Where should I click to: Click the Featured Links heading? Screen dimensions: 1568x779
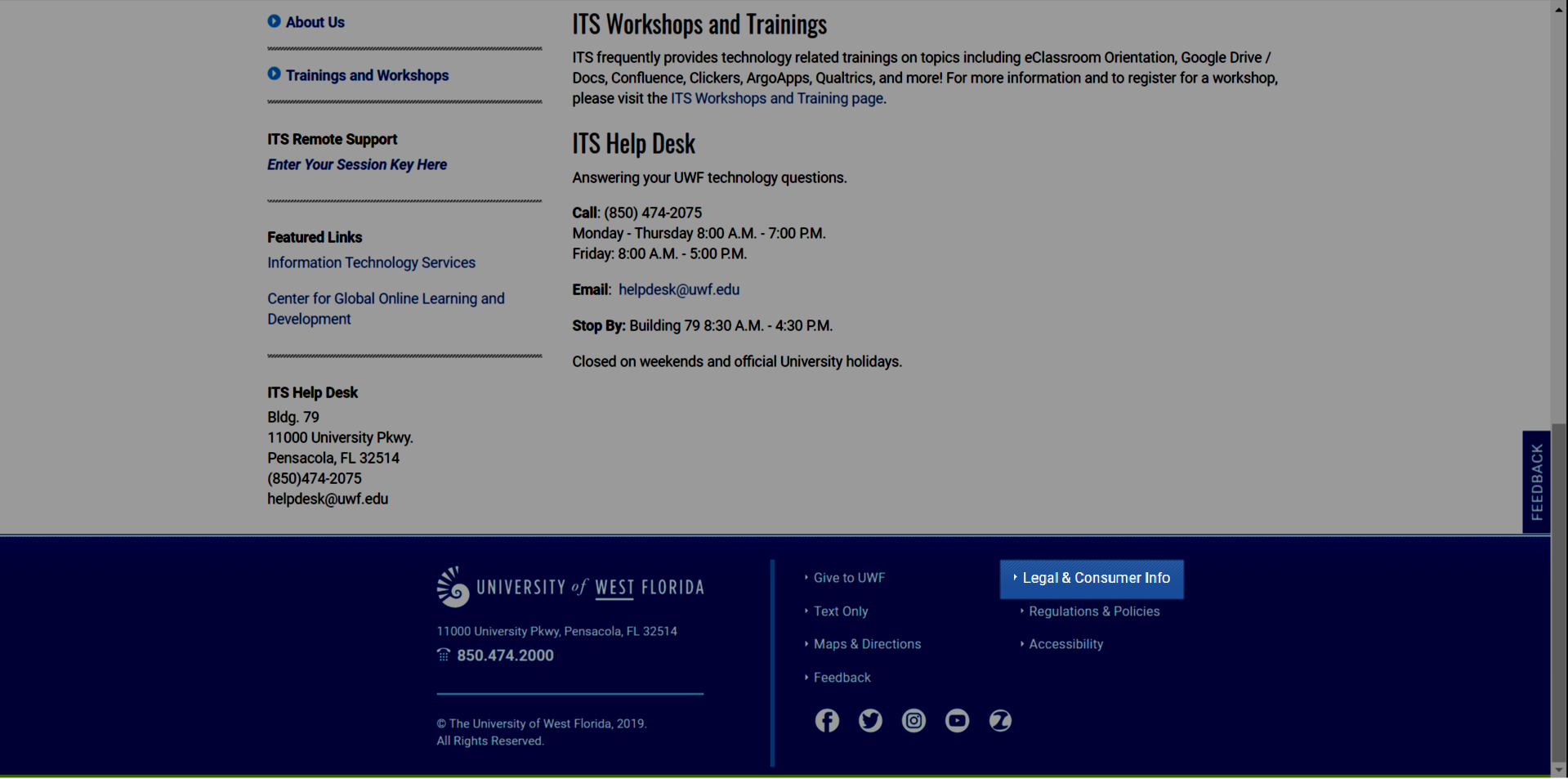[x=315, y=237]
